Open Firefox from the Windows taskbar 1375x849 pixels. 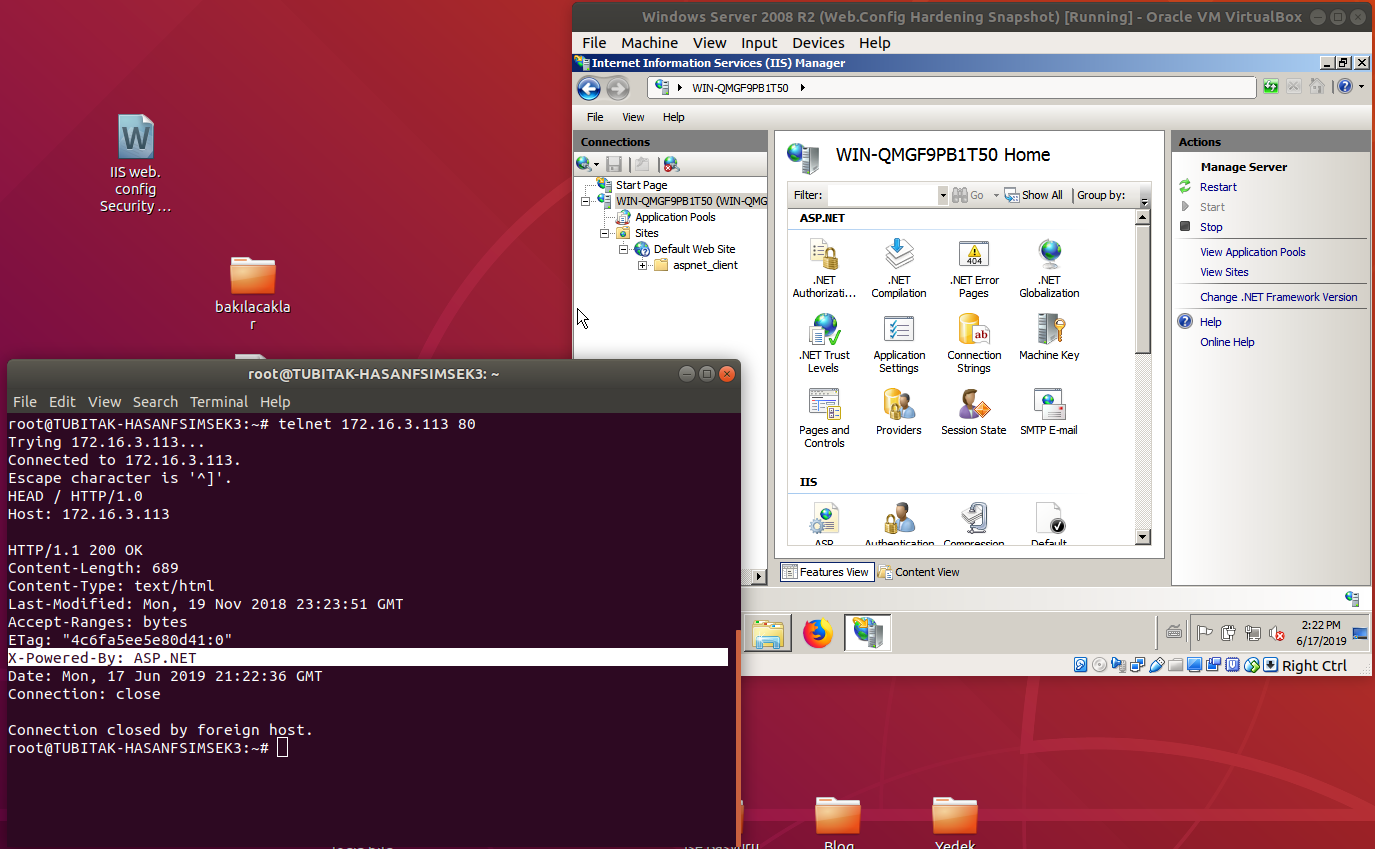click(x=818, y=633)
